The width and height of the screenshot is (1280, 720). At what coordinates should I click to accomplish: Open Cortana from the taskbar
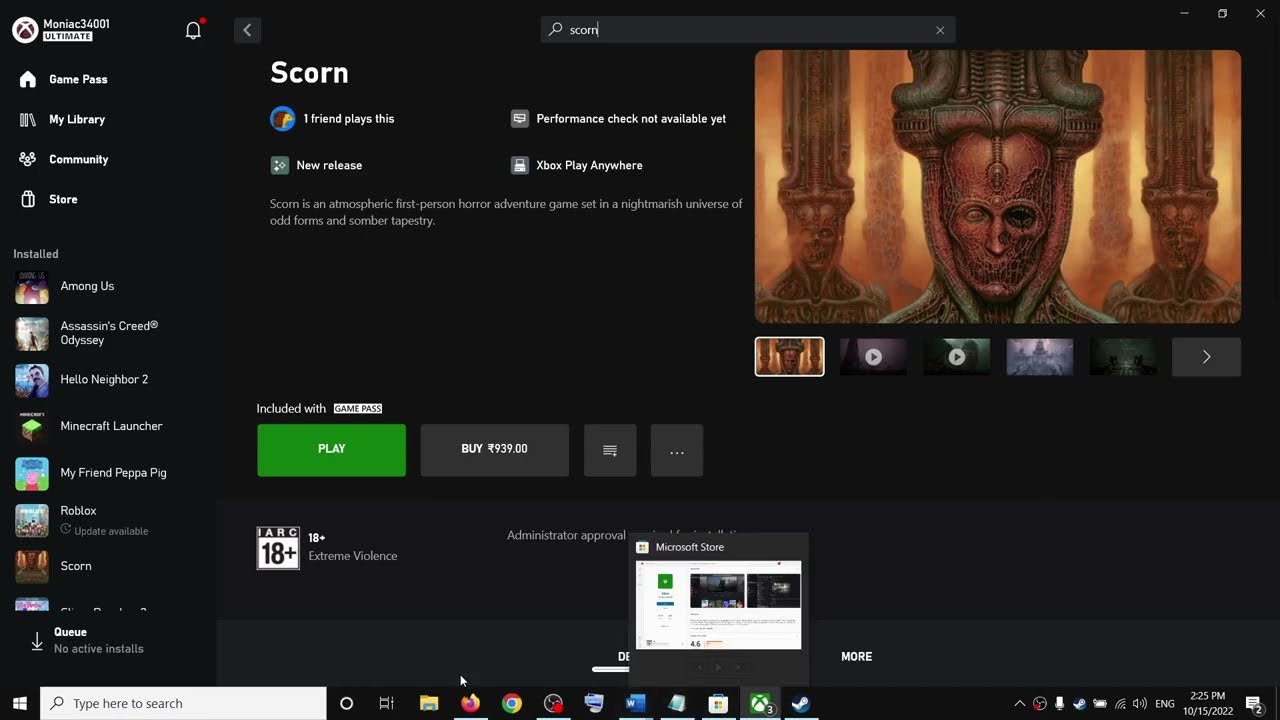coord(346,704)
